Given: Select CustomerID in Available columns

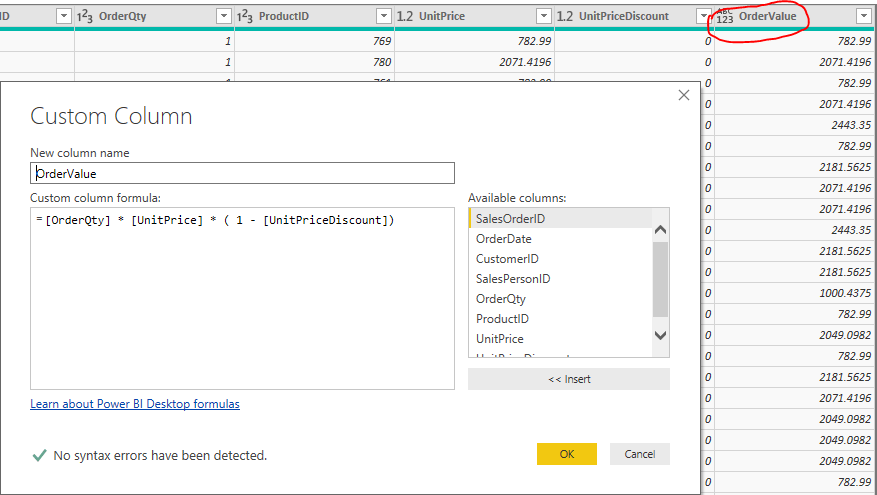Looking at the screenshot, I should 560,259.
